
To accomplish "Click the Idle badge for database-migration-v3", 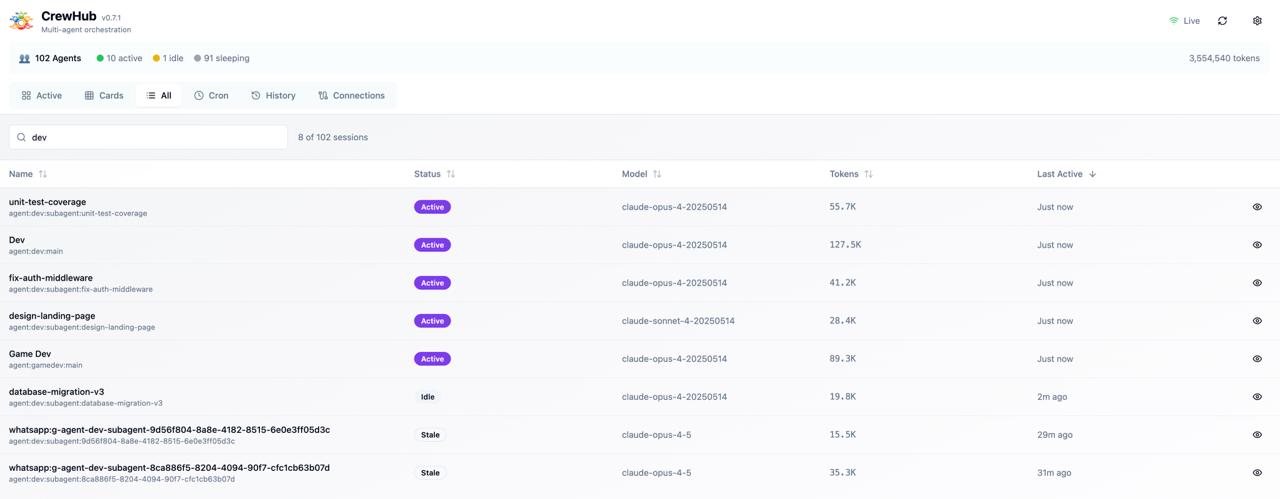I will pos(427,397).
